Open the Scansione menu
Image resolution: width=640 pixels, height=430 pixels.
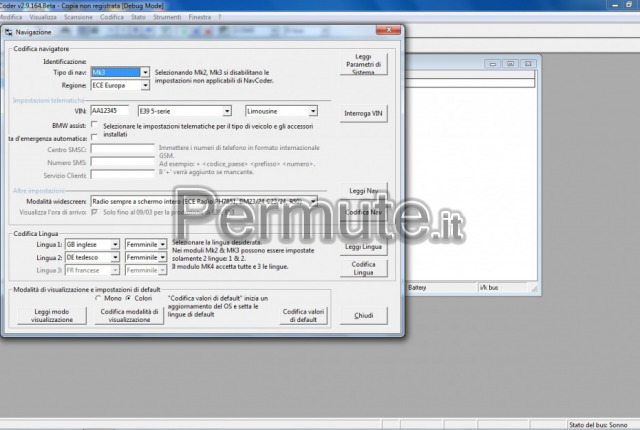(x=78, y=17)
